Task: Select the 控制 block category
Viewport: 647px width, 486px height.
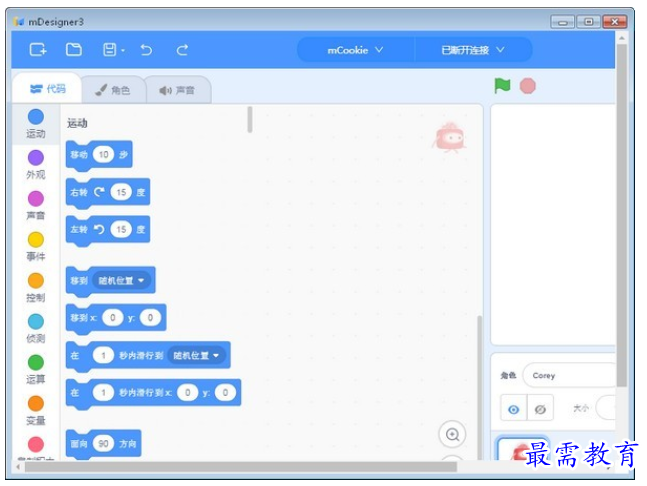Action: [36, 287]
